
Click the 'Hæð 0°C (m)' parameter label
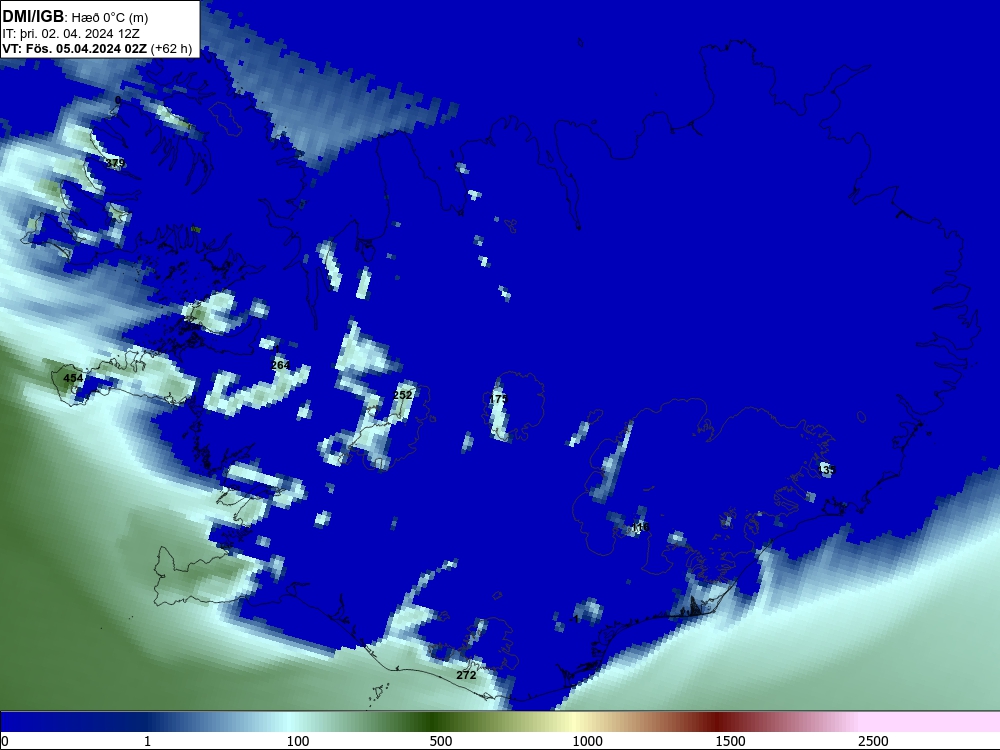pos(110,18)
